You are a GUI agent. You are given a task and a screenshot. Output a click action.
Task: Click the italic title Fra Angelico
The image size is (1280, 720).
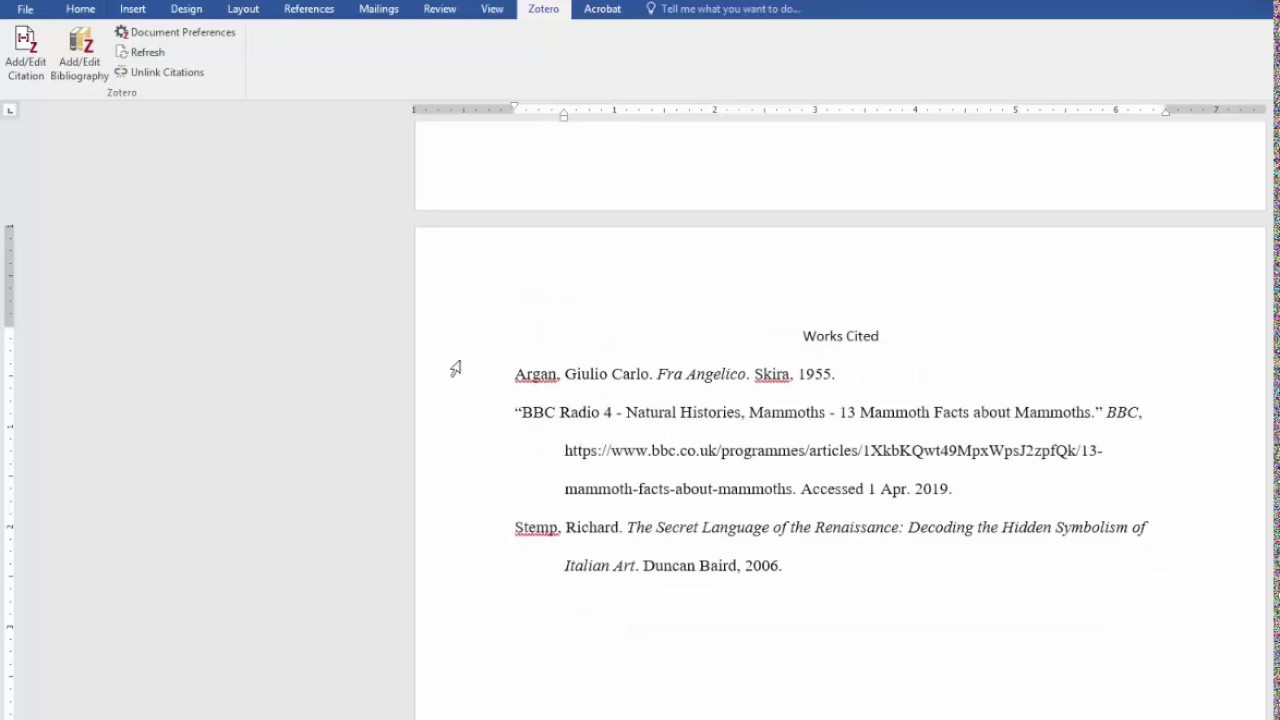tap(701, 374)
